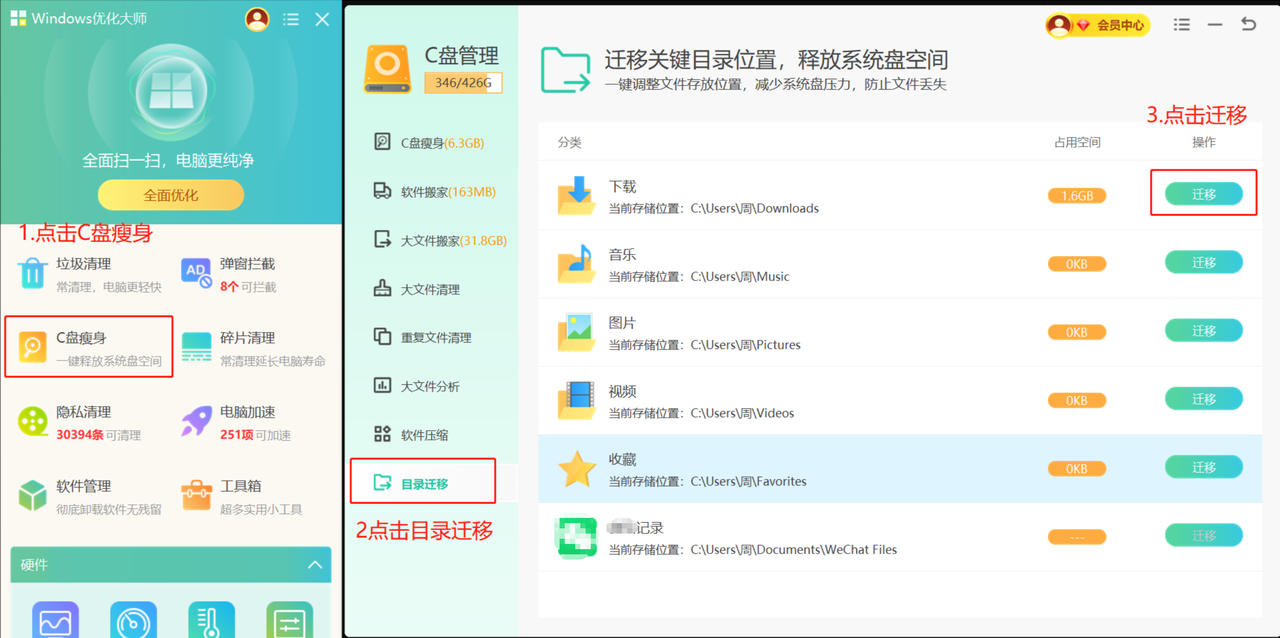Click the 音乐 folder icon
The width and height of the screenshot is (1280, 638).
pyautogui.click(x=576, y=263)
